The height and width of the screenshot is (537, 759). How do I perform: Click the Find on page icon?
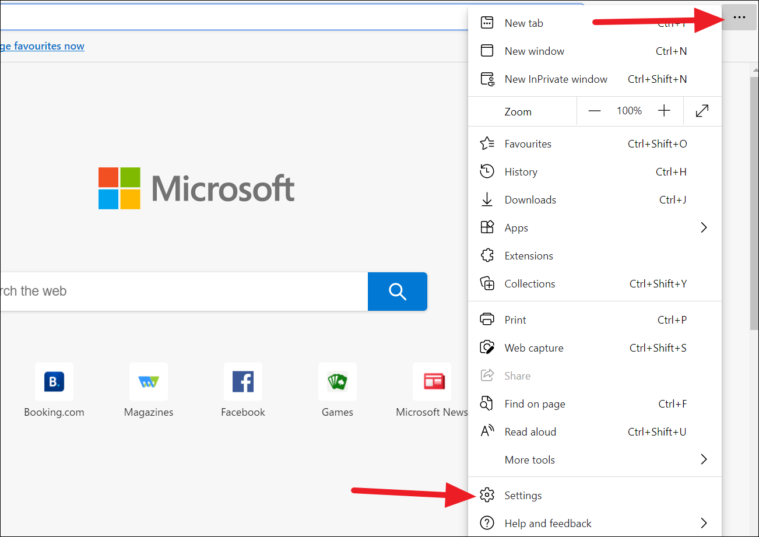tap(486, 403)
